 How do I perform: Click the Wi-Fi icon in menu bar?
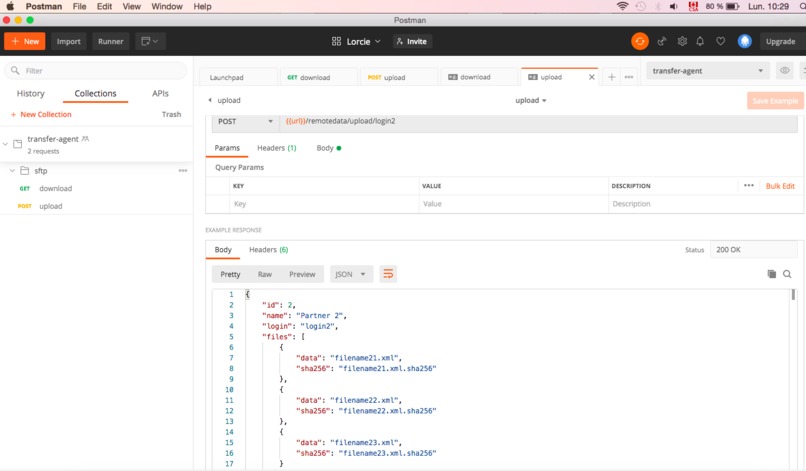(622, 6)
